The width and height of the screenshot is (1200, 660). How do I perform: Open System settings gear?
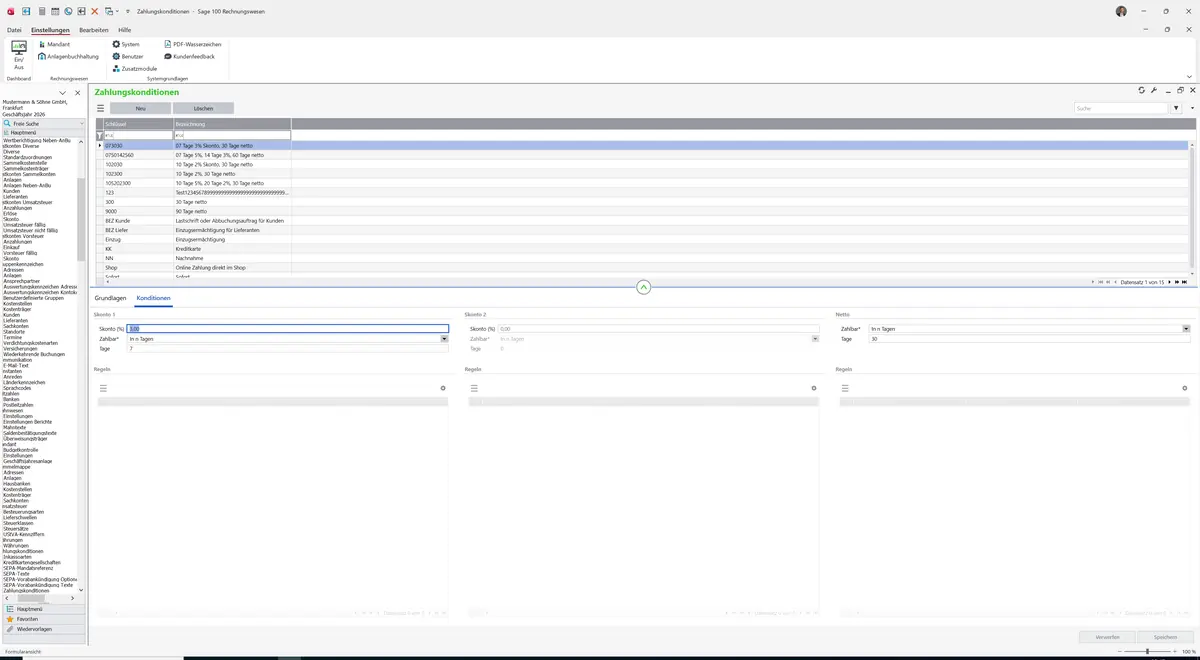[126, 45]
